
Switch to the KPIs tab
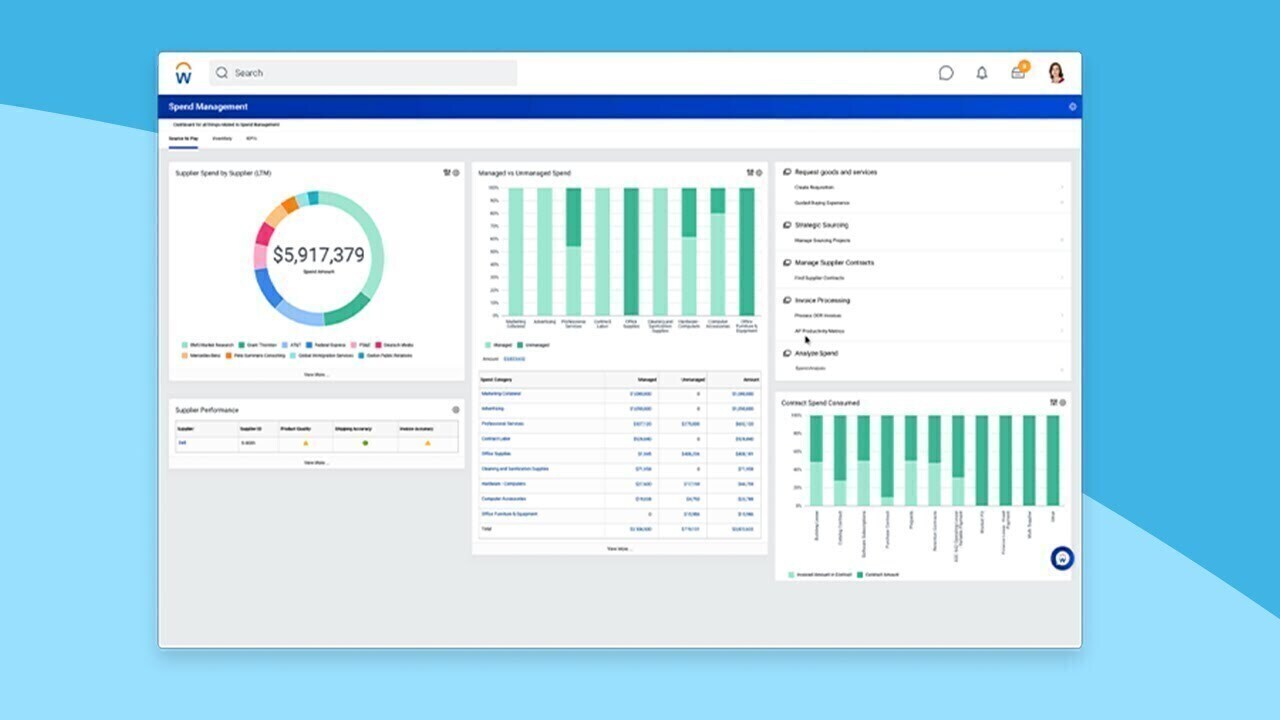click(x=251, y=139)
